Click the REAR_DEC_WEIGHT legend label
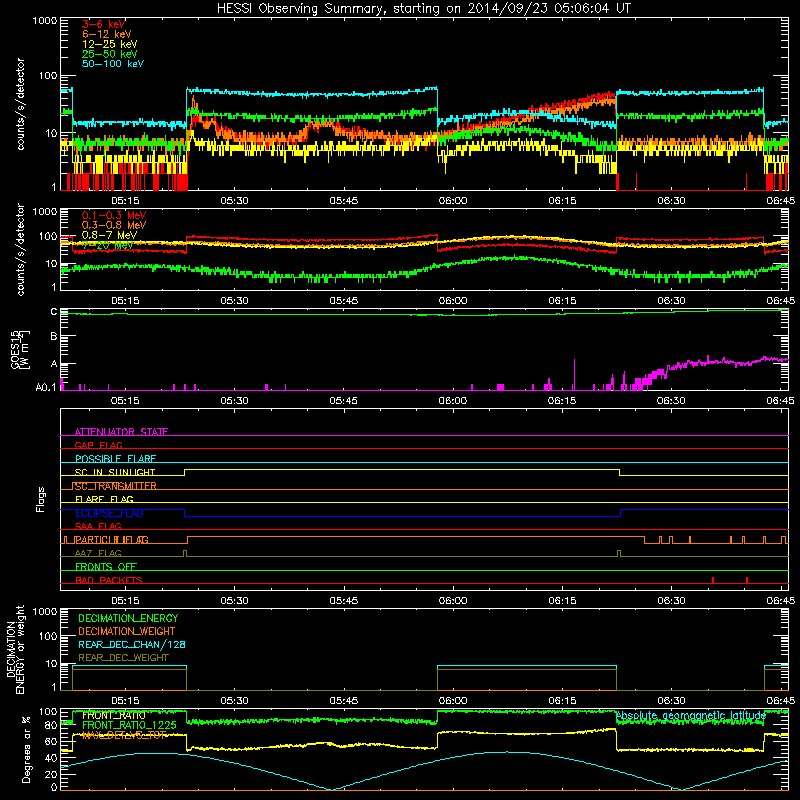 pos(123,658)
